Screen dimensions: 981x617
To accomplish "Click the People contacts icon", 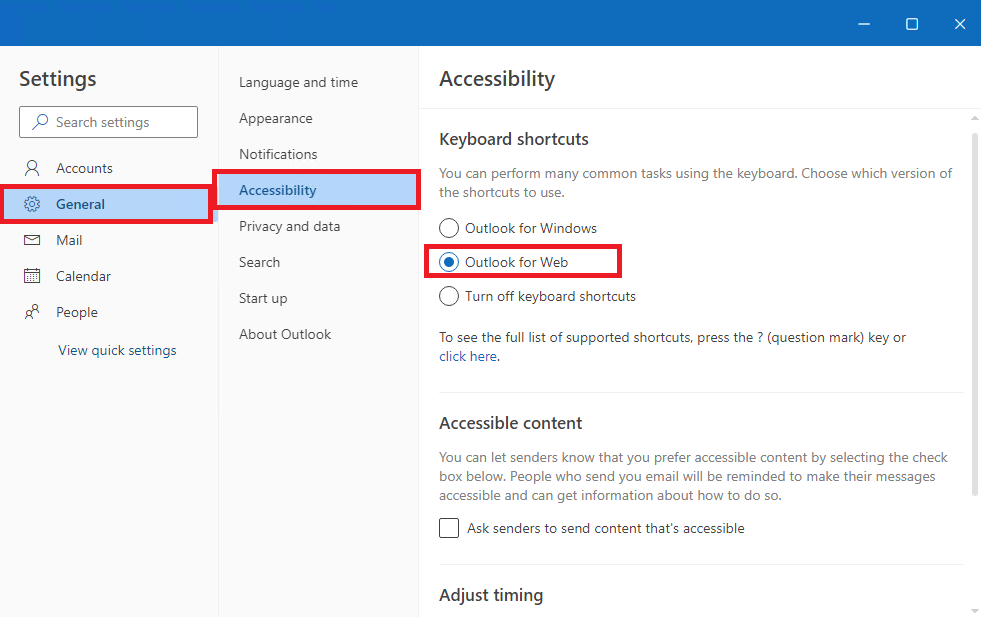I will coord(32,312).
